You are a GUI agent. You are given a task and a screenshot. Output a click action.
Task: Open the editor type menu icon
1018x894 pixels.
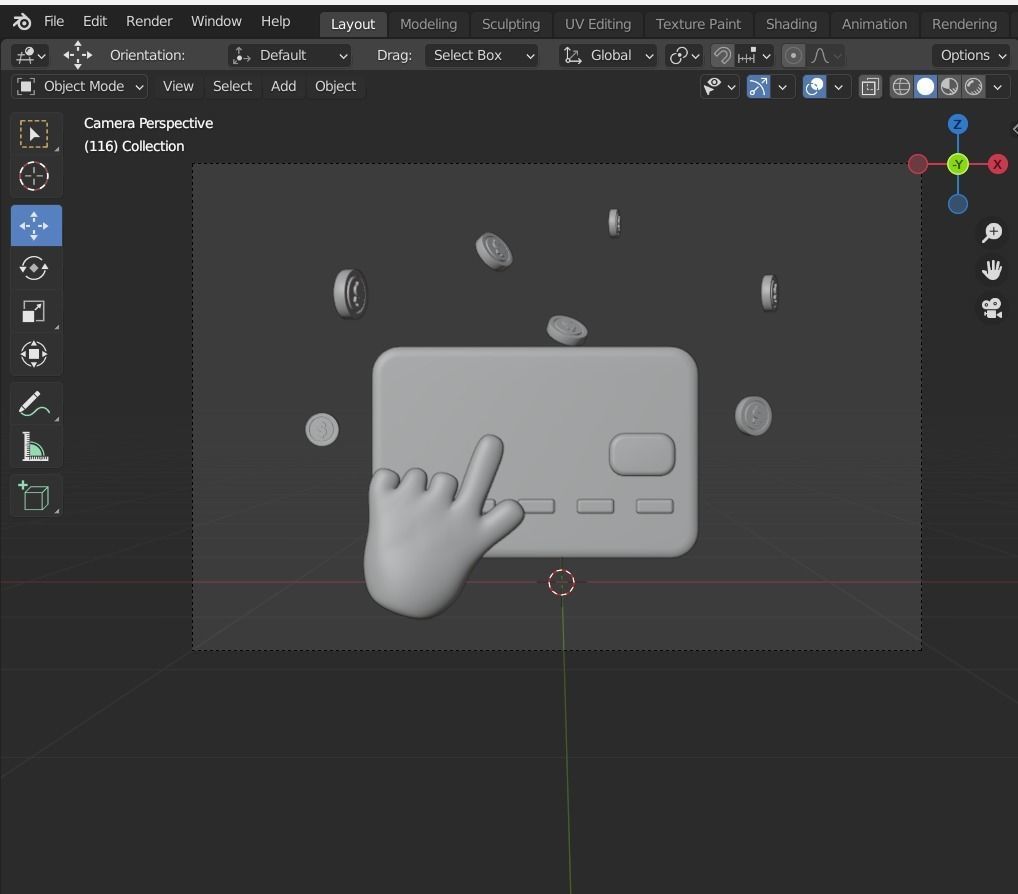[x=31, y=55]
